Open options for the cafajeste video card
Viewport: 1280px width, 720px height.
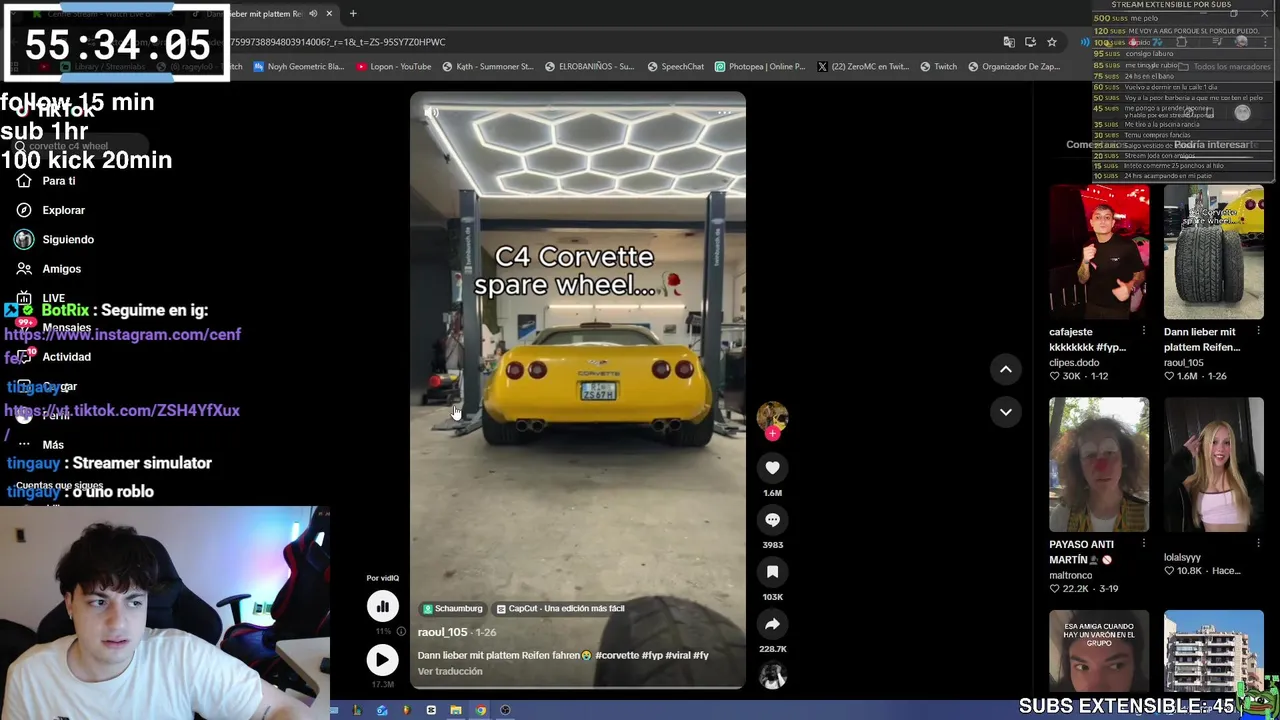1144,331
